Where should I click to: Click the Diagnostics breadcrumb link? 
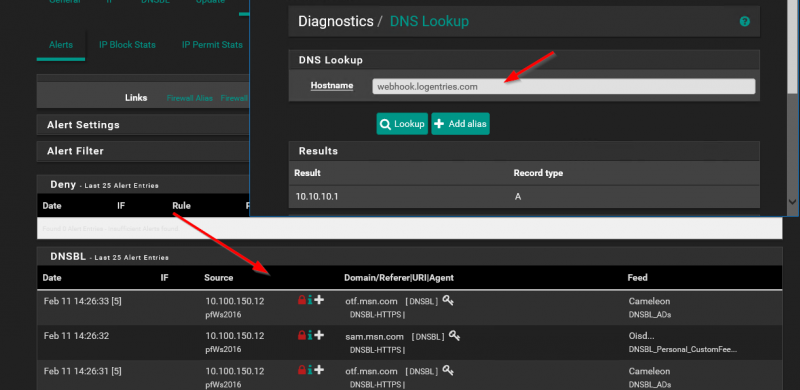point(336,21)
